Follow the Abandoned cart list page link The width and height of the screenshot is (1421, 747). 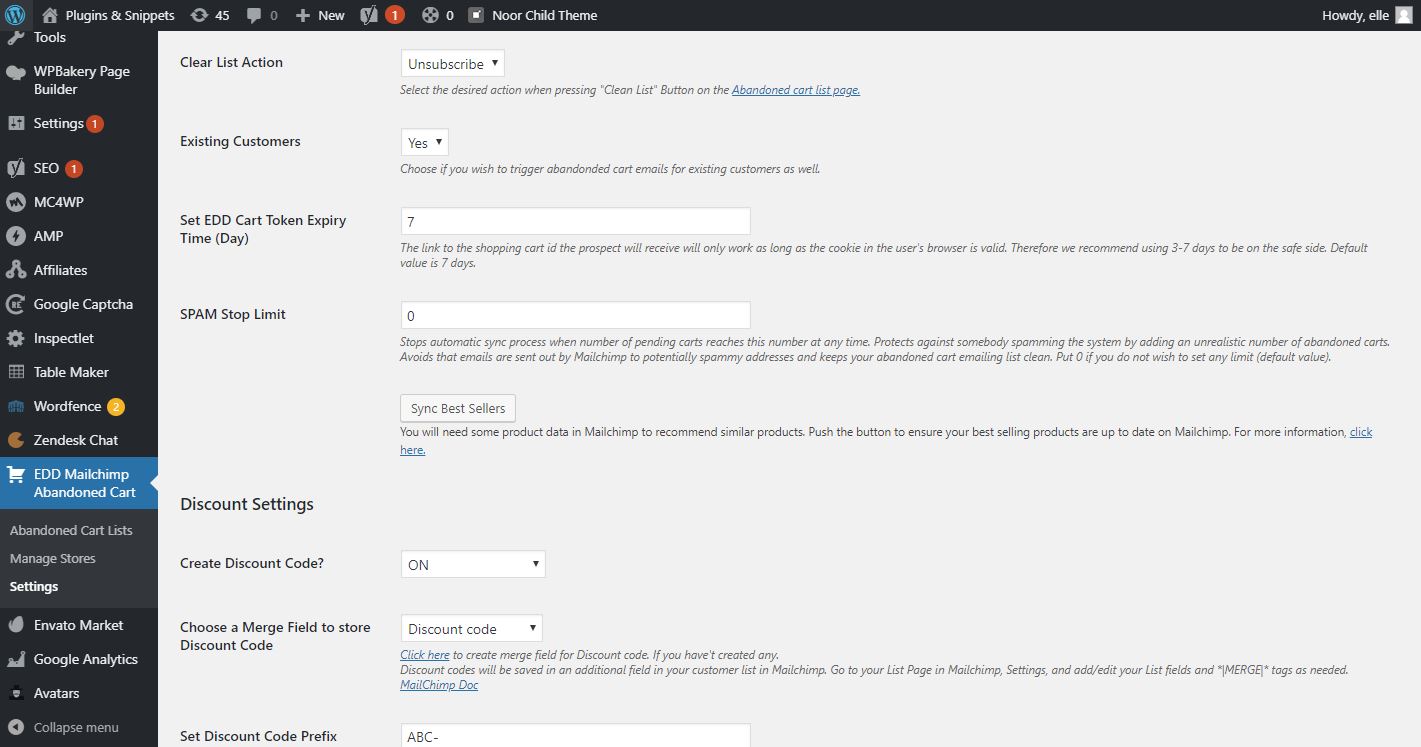(796, 90)
